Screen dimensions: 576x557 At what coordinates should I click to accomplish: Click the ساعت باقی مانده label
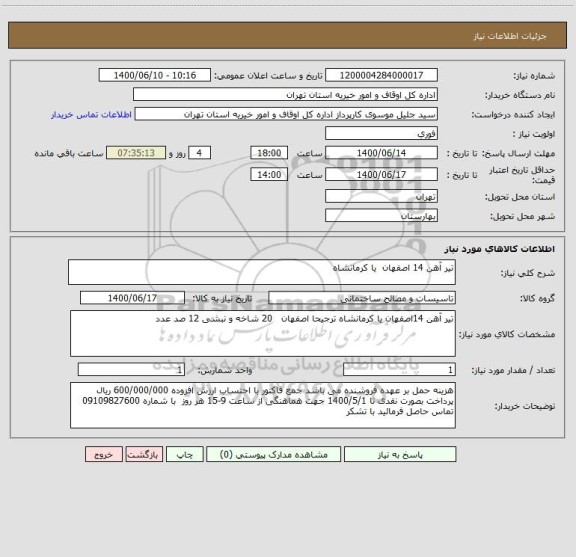tap(69, 153)
